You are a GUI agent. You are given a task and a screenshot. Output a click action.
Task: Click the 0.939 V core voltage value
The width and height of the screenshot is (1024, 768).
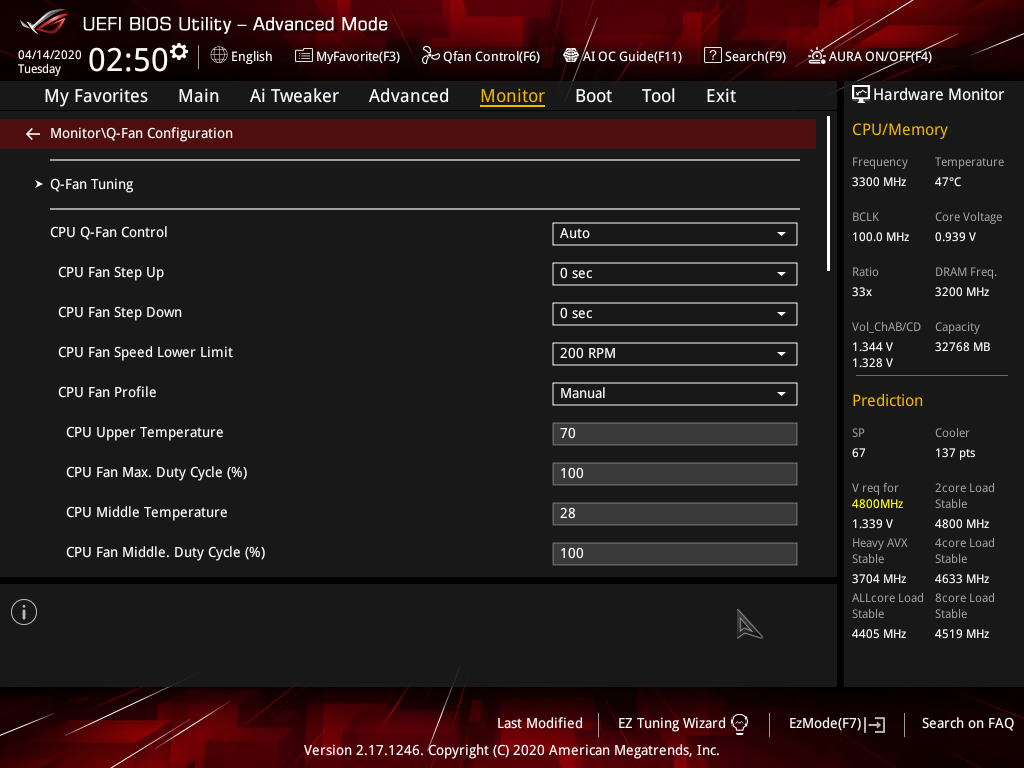point(955,236)
